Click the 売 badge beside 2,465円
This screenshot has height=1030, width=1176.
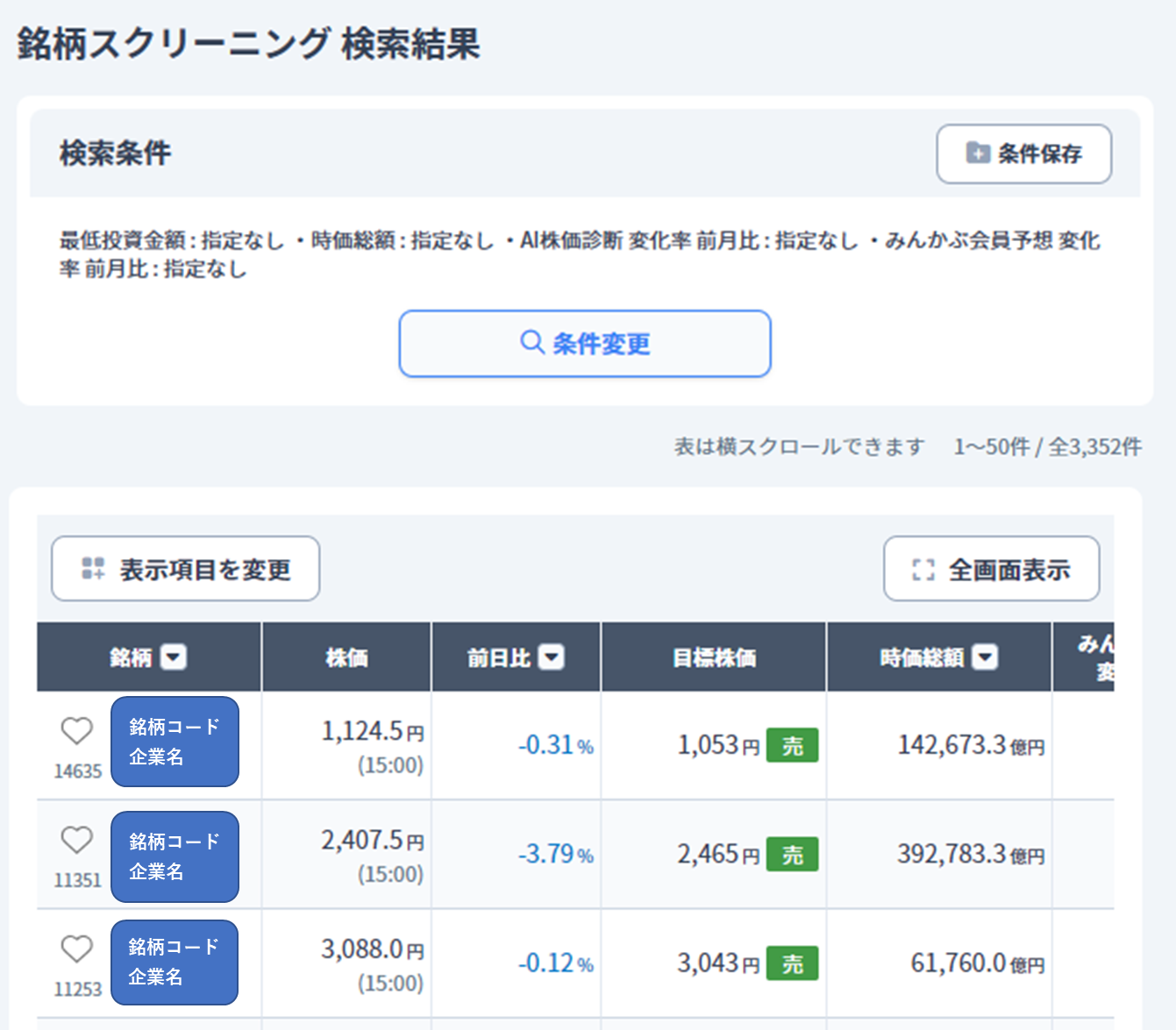click(x=793, y=855)
